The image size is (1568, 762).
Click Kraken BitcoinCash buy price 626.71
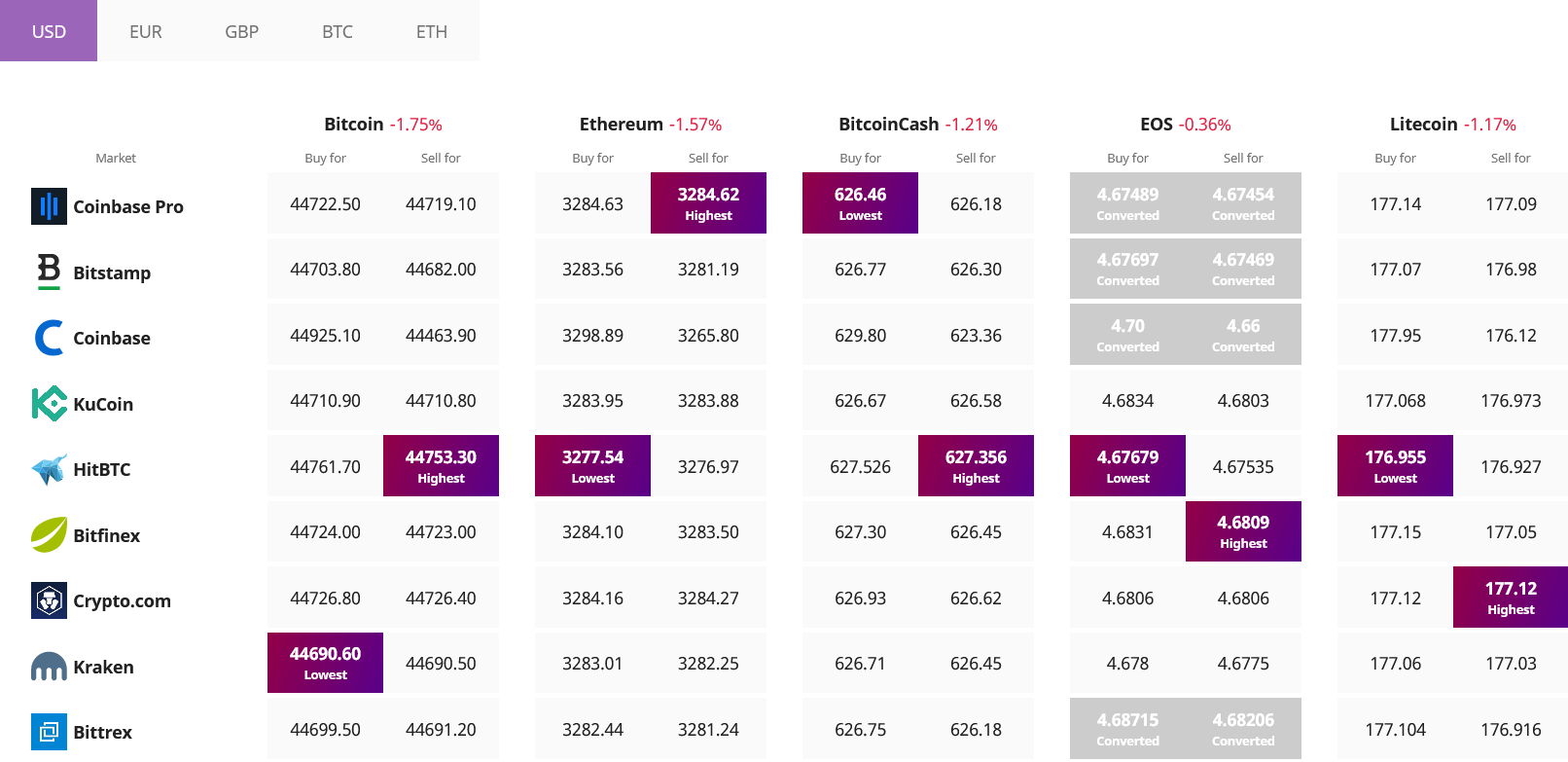coord(860,664)
